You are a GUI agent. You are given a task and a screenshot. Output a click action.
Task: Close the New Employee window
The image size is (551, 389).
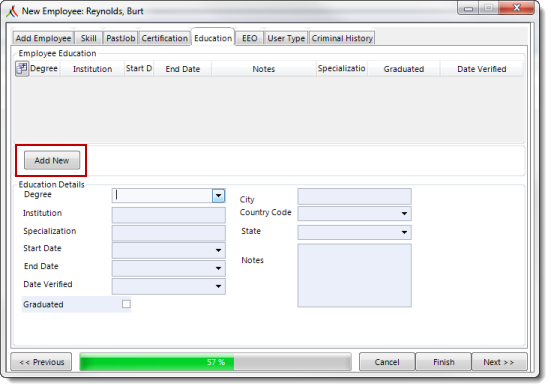point(517,8)
